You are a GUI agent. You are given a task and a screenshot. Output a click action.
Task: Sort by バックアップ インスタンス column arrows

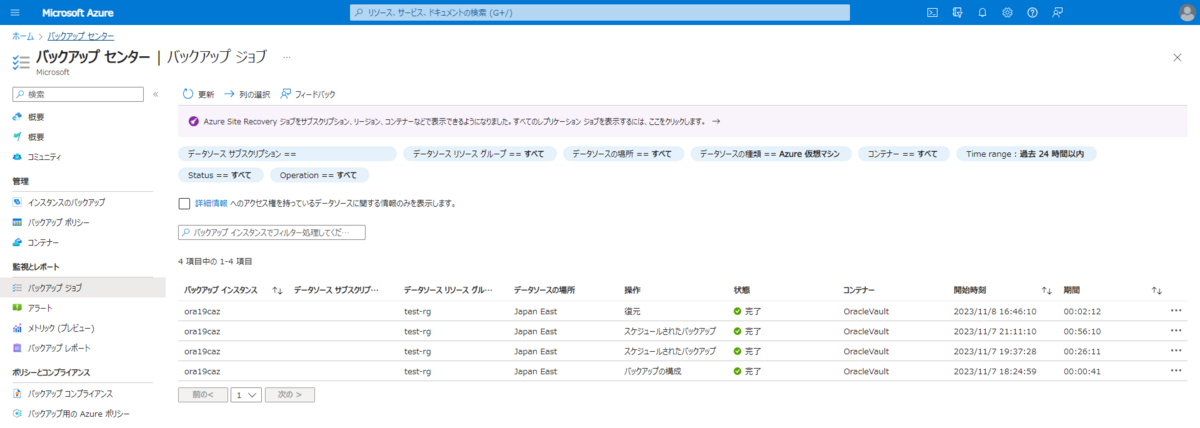coord(278,290)
